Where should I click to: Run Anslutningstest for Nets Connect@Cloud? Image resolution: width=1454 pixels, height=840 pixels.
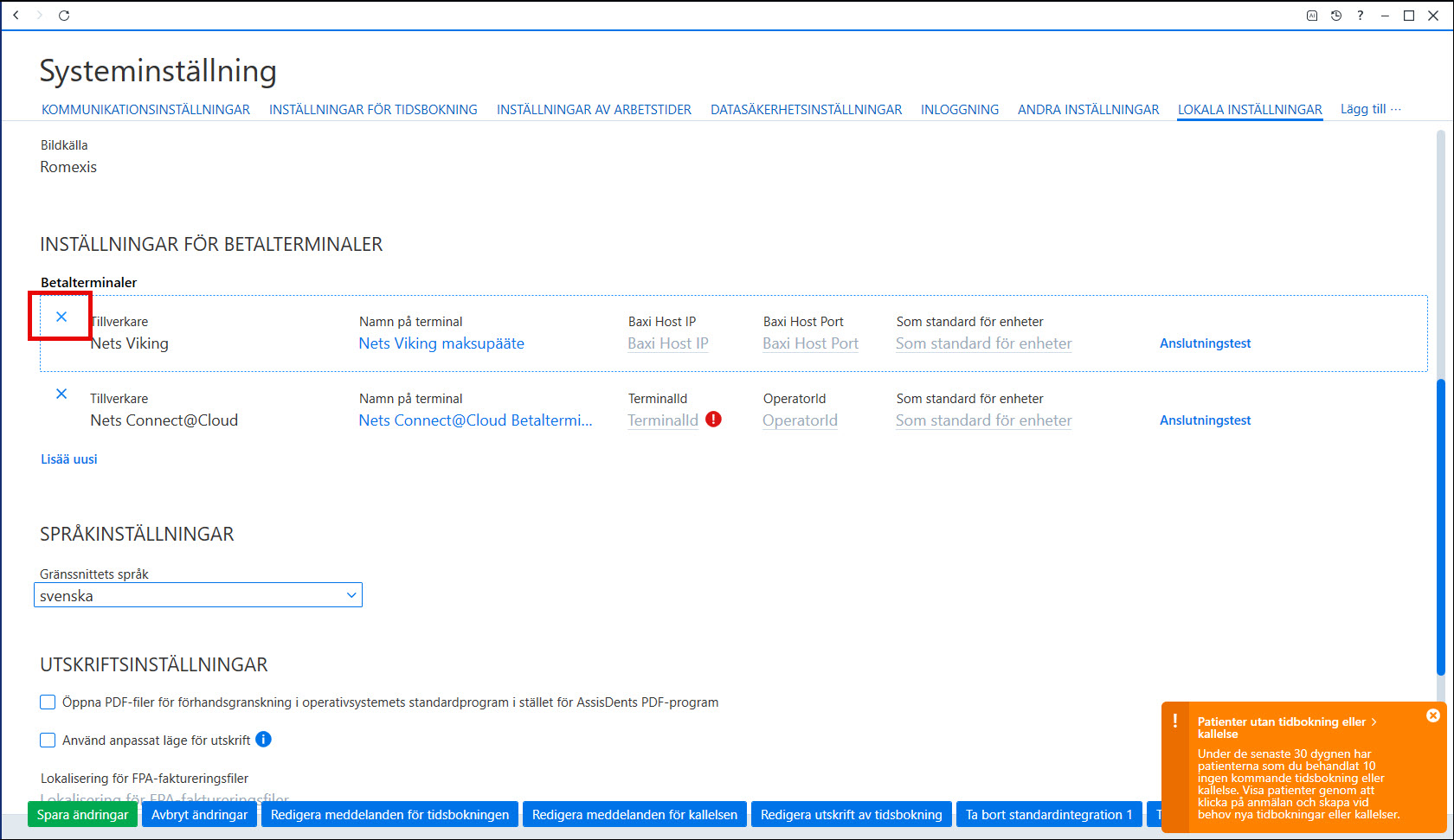coord(1205,420)
